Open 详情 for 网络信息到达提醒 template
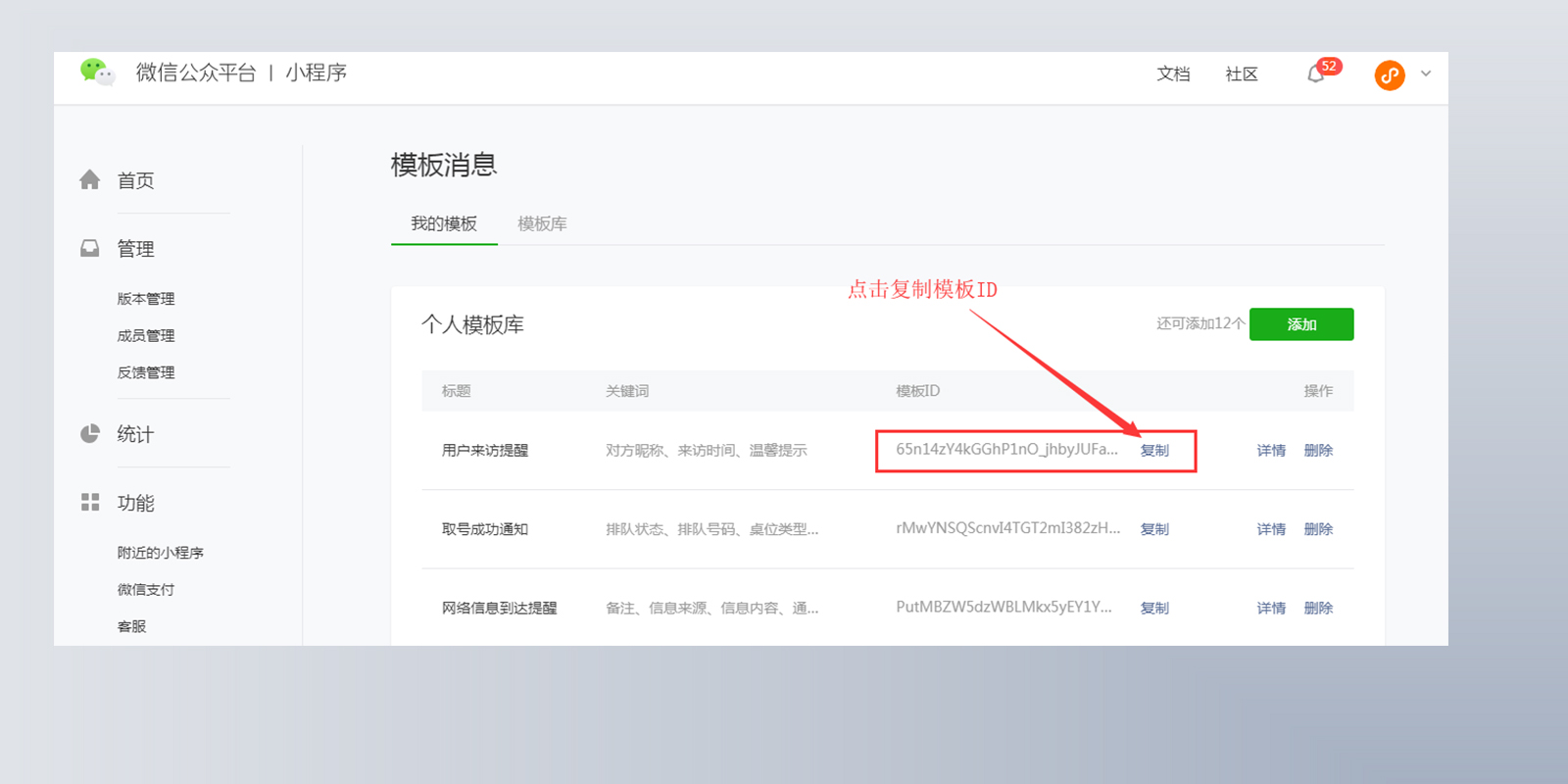Viewport: 1568px width, 784px height. (x=1271, y=609)
